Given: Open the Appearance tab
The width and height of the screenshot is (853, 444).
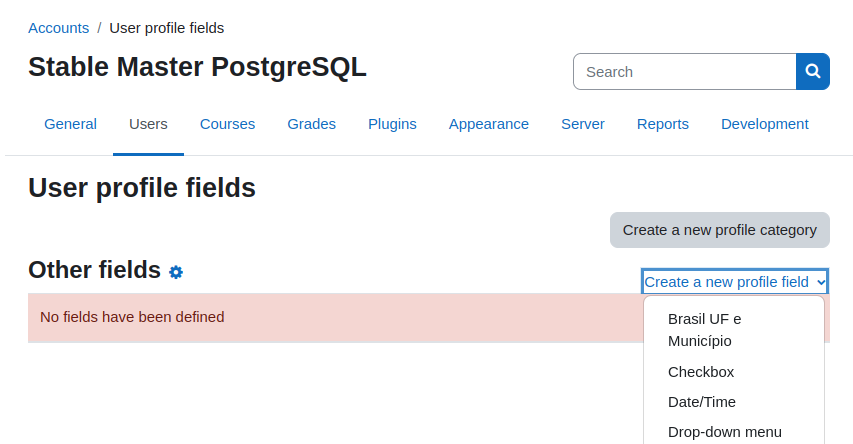Looking at the screenshot, I should (489, 124).
